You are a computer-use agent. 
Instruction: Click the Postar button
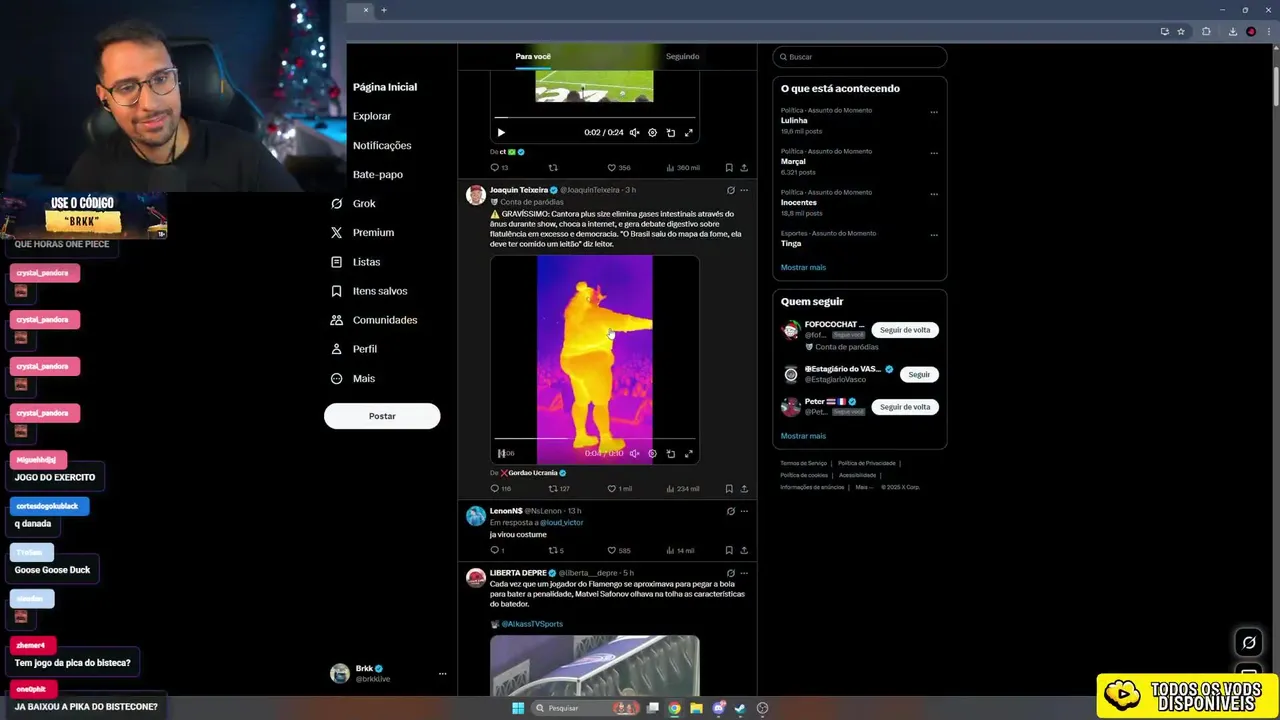[382, 416]
